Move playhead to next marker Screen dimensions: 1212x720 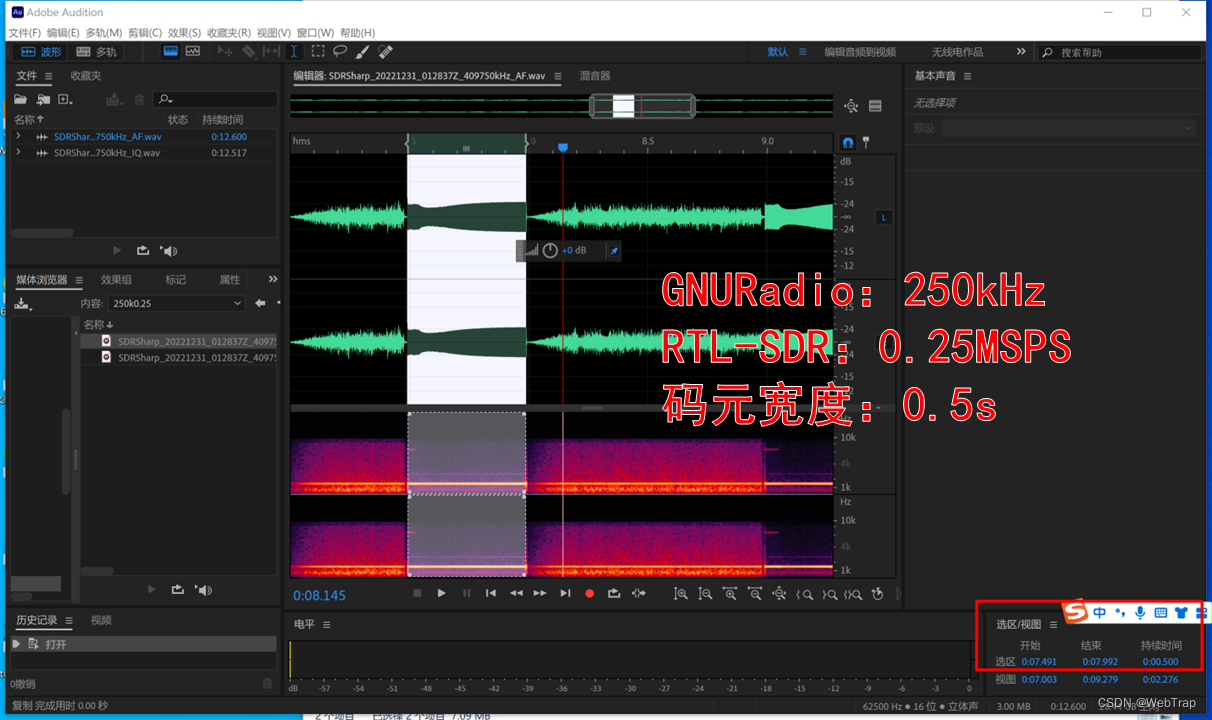[x=565, y=593]
